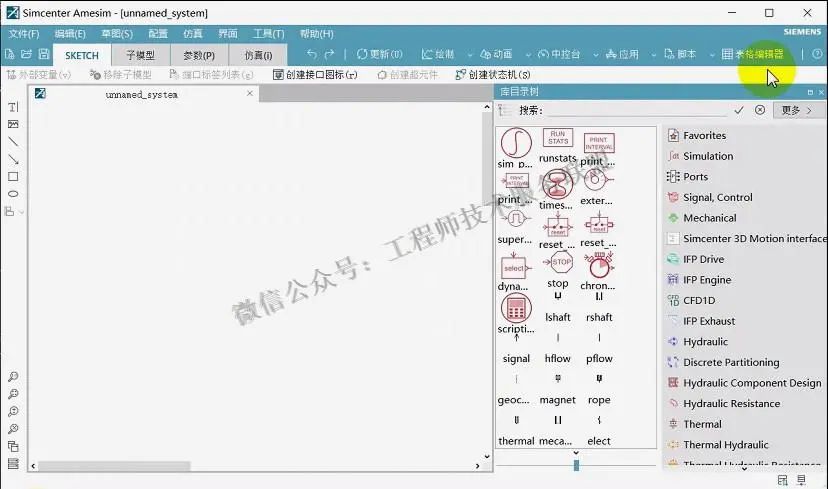Pick the lshaft port
Screen dimensions: 828x489
click(558, 309)
